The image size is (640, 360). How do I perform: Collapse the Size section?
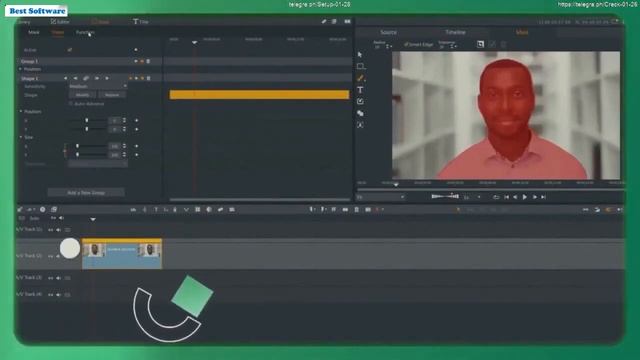tap(21, 137)
